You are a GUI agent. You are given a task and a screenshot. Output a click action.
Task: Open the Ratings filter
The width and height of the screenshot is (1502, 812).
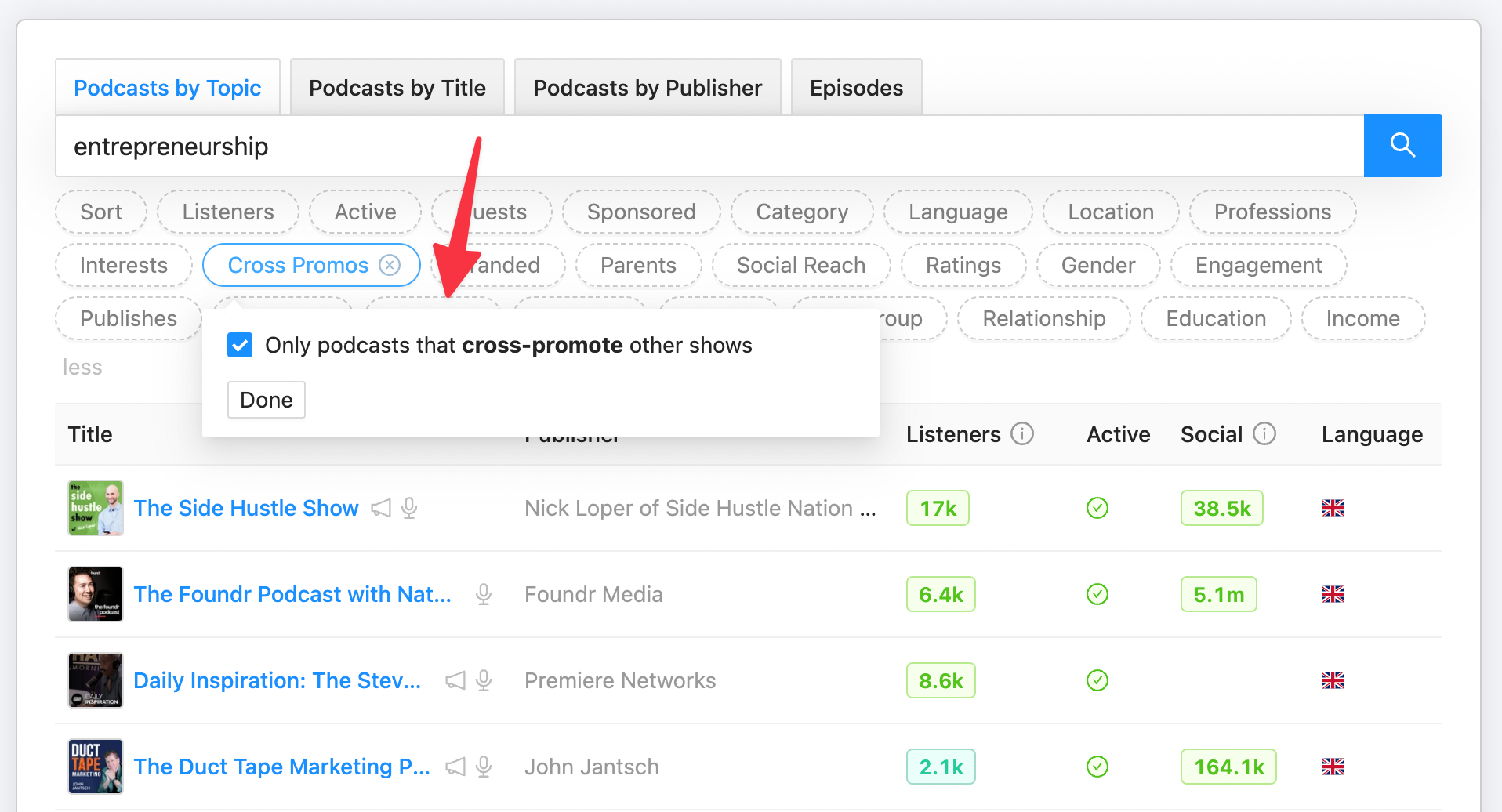(963, 265)
